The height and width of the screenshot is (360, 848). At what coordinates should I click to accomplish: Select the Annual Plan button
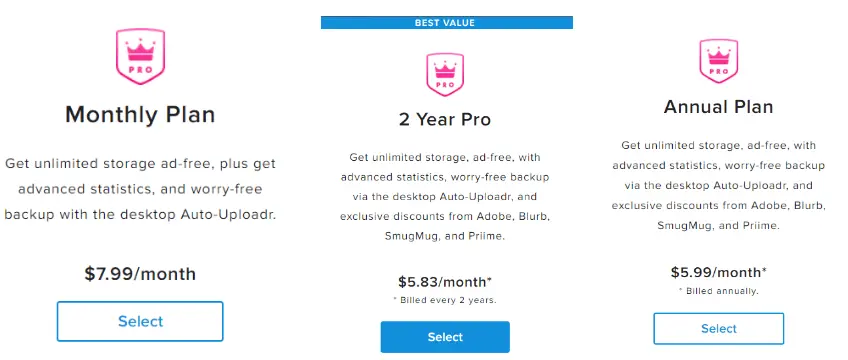(x=719, y=328)
